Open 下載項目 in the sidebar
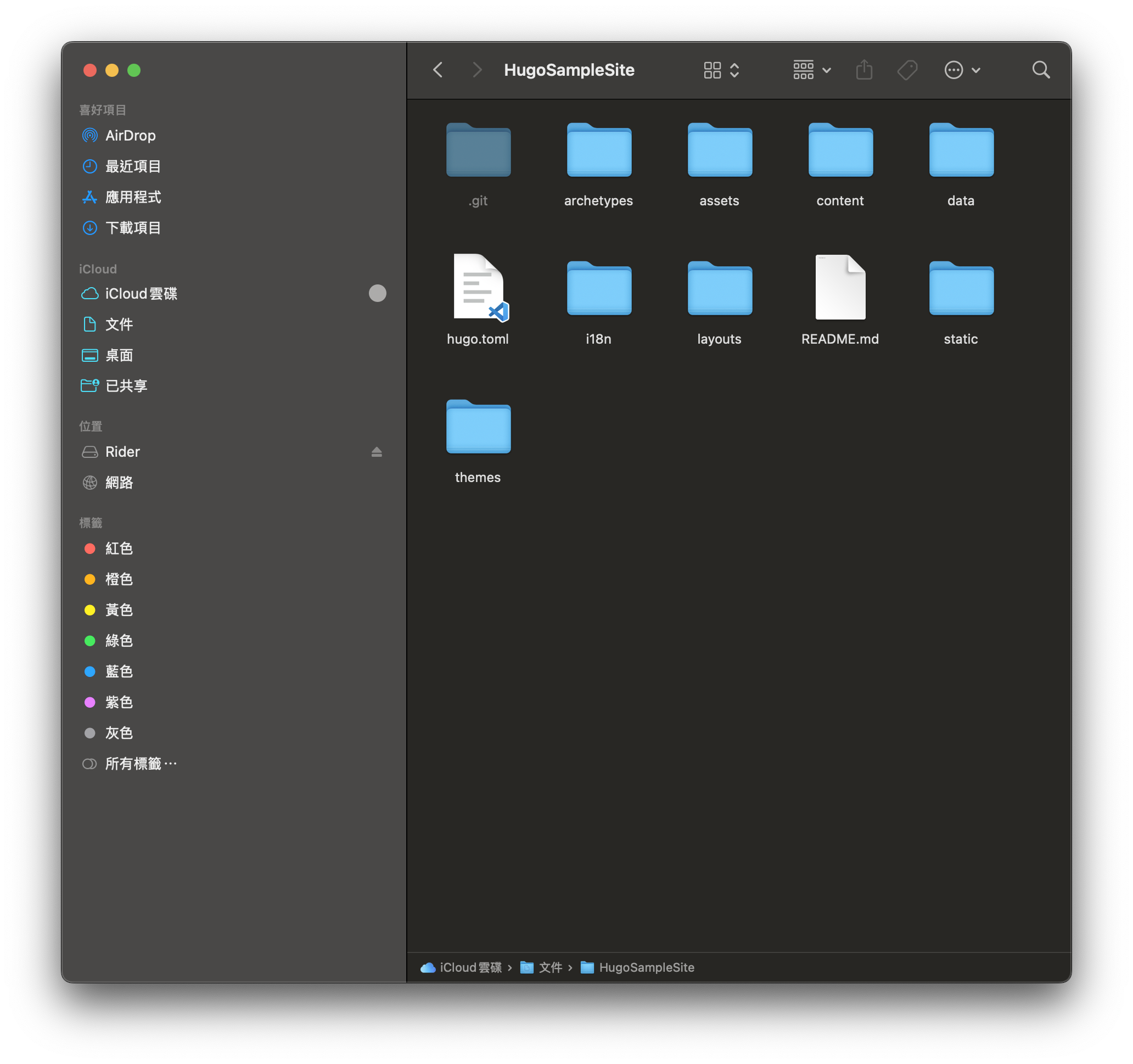 click(x=234, y=228)
